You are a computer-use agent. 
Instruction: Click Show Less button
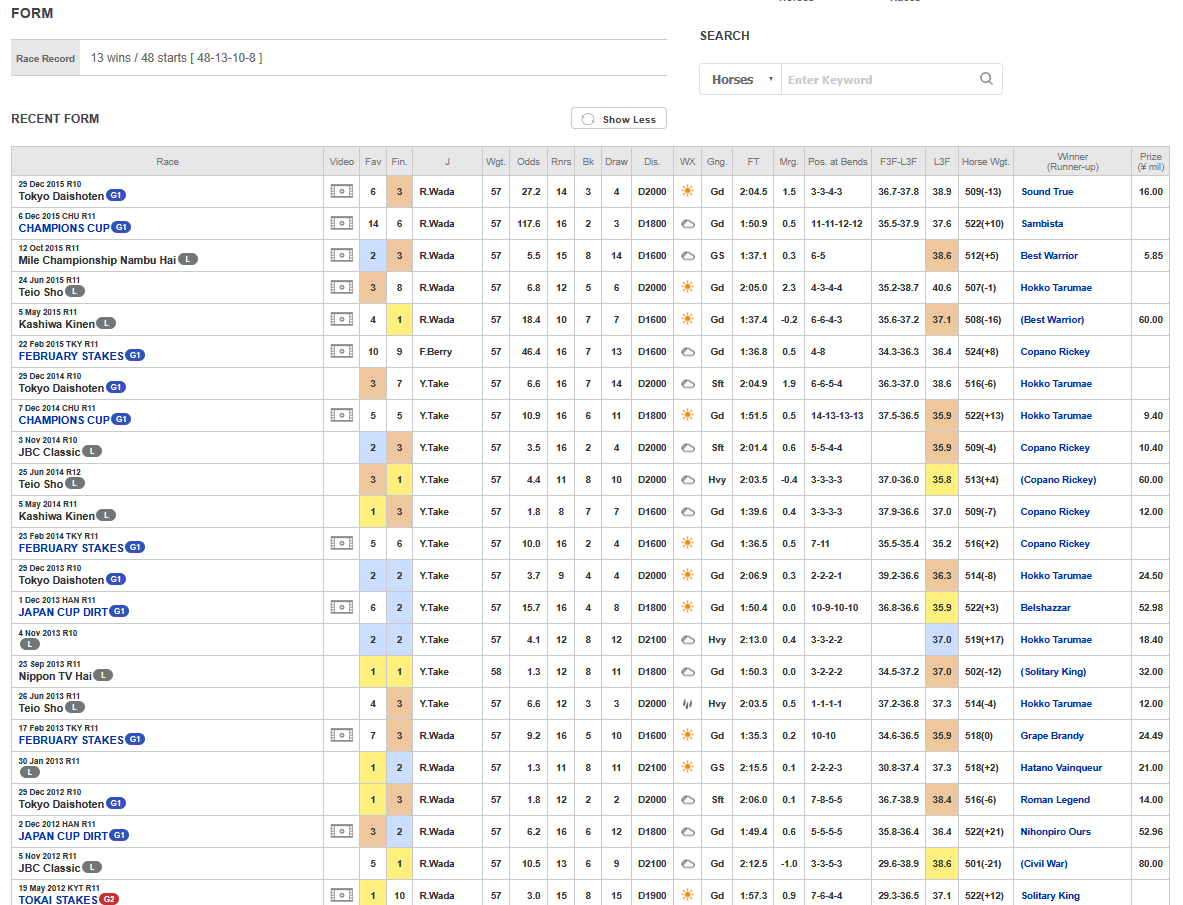(x=619, y=119)
